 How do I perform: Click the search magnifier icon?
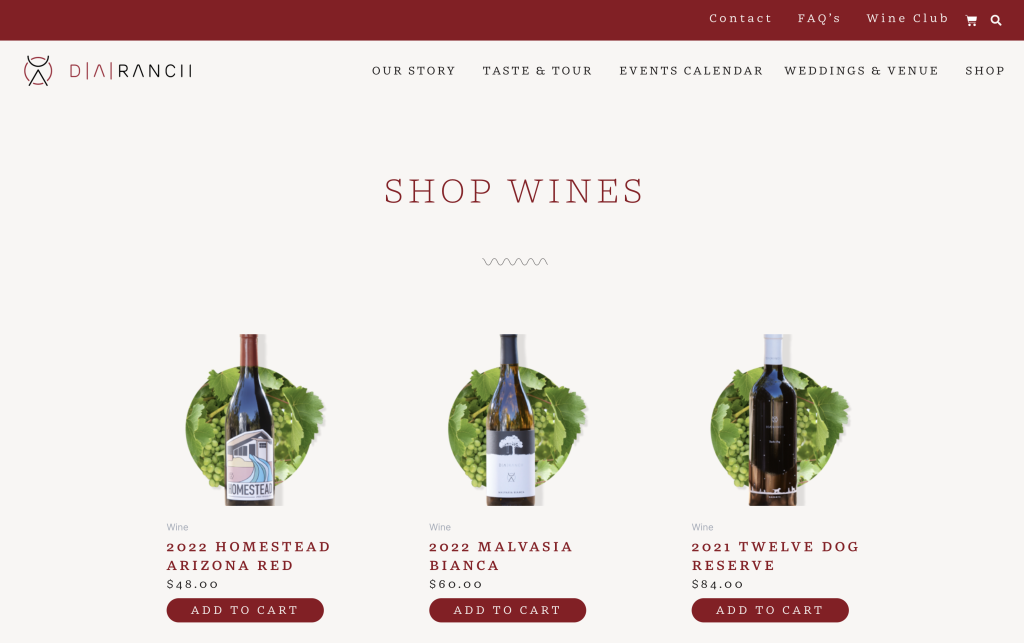point(996,20)
